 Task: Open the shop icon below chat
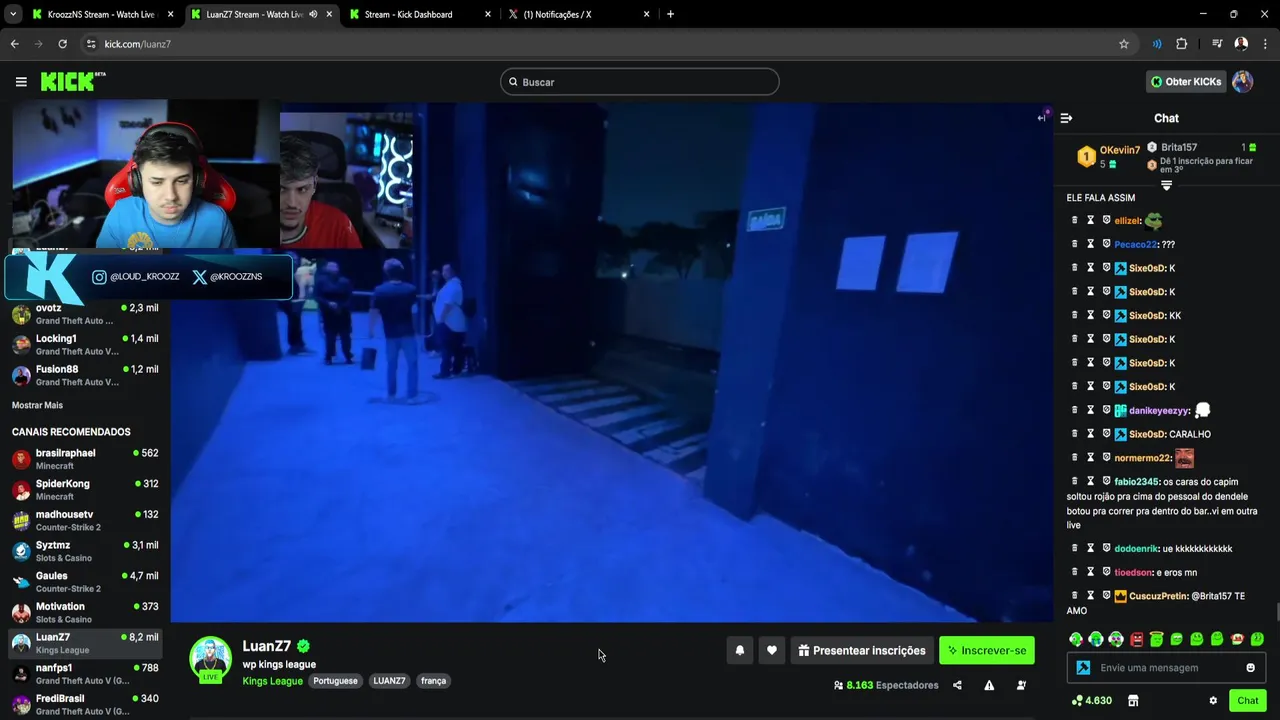point(1133,701)
